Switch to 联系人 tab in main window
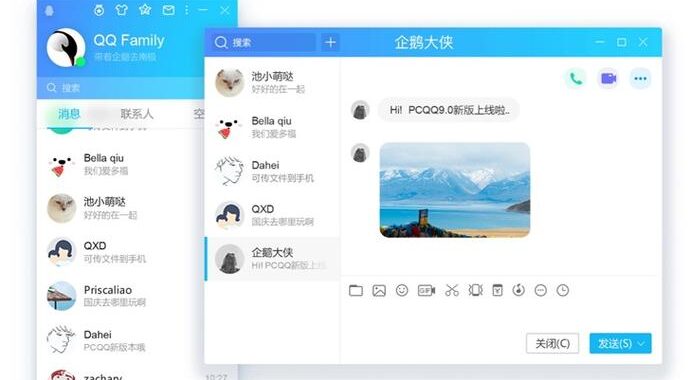The image size is (690, 380). click(137, 114)
